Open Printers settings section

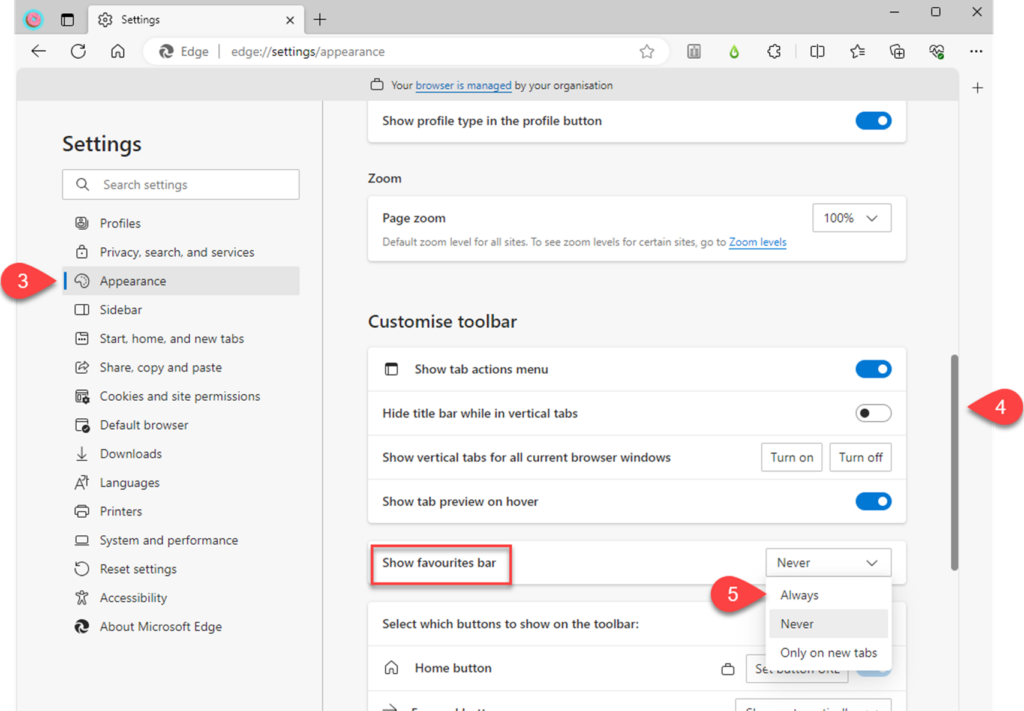[x=181, y=511]
